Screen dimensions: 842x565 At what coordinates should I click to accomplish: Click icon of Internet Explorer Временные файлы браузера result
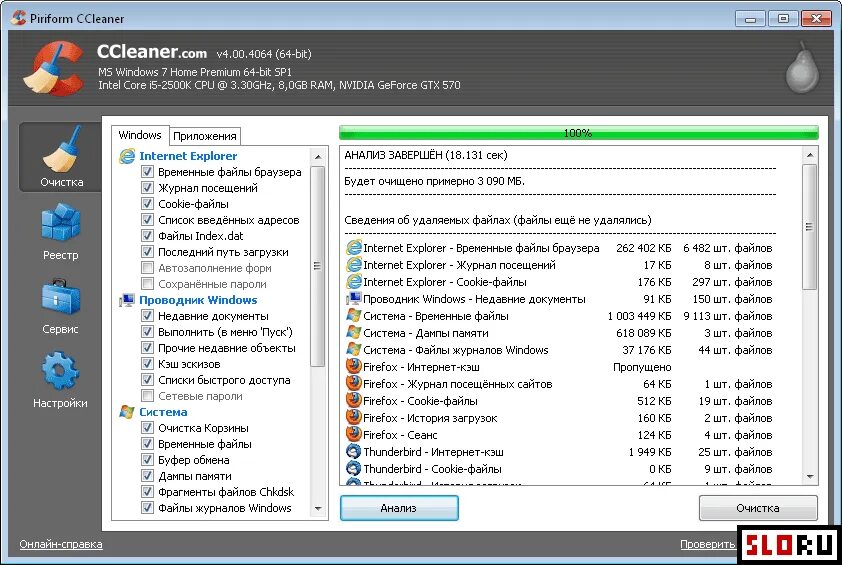354,248
